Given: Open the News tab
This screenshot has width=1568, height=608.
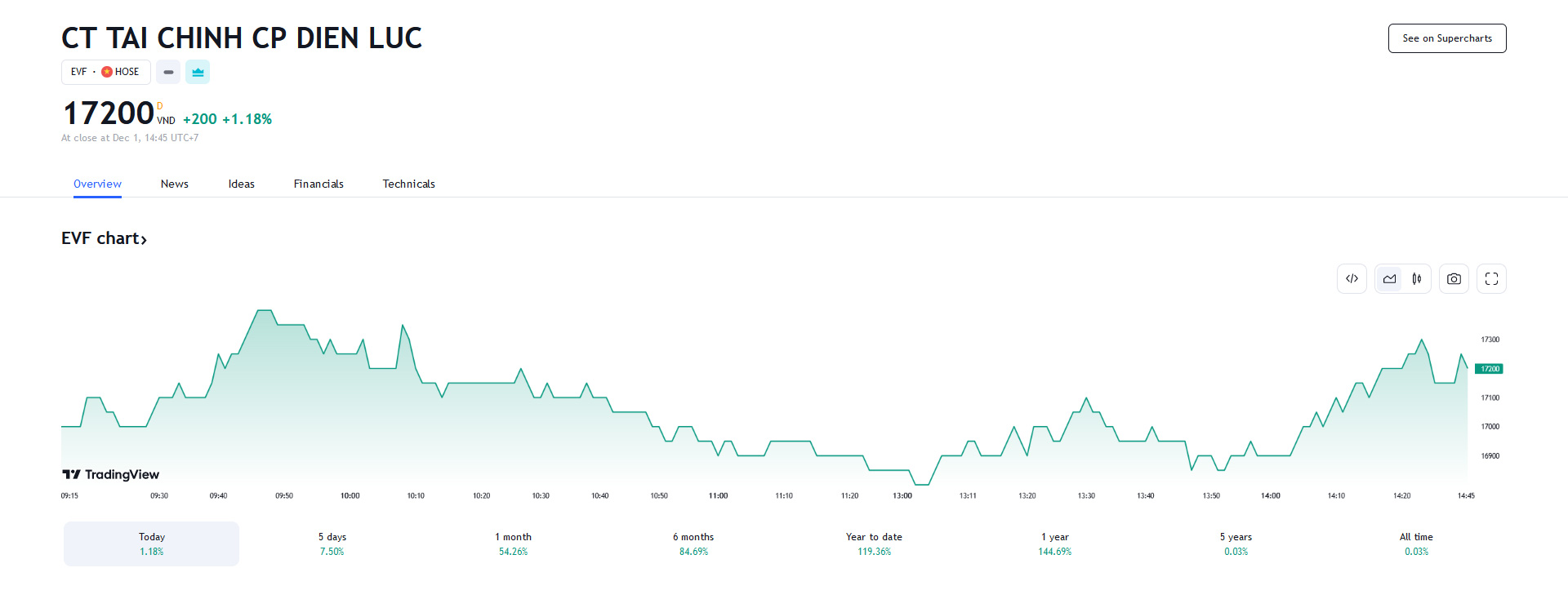Looking at the screenshot, I should coord(175,184).
